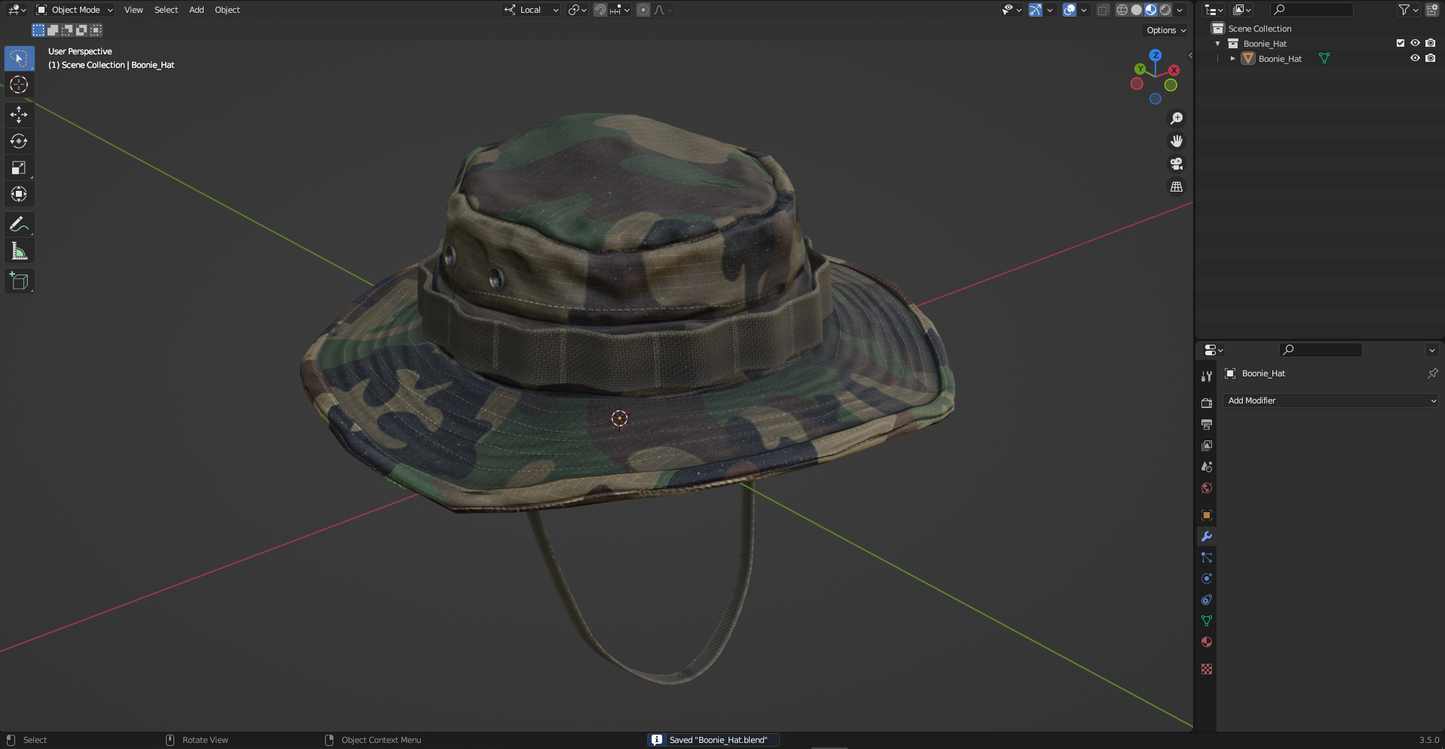Select the Move tool in the toolbar
This screenshot has width=1445, height=749.
click(18, 114)
